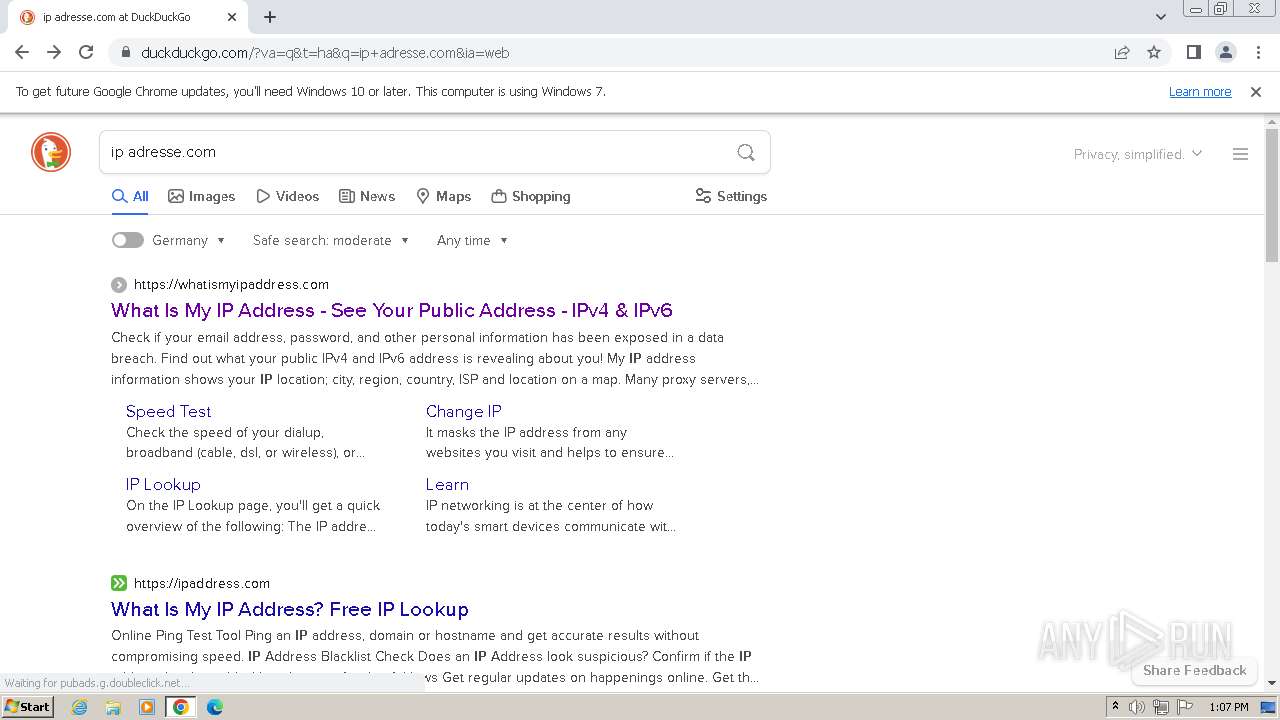Image resolution: width=1280 pixels, height=720 pixels.
Task: Click the Learn more link
Action: click(x=1200, y=91)
